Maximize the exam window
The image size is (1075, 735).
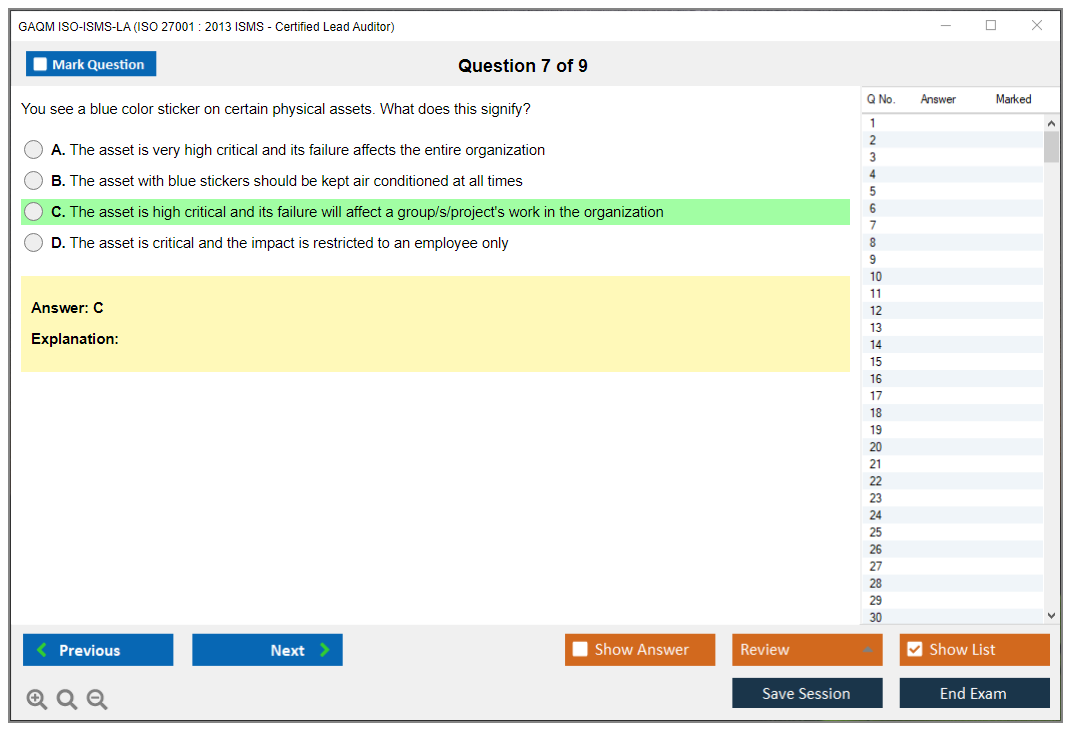click(x=991, y=26)
